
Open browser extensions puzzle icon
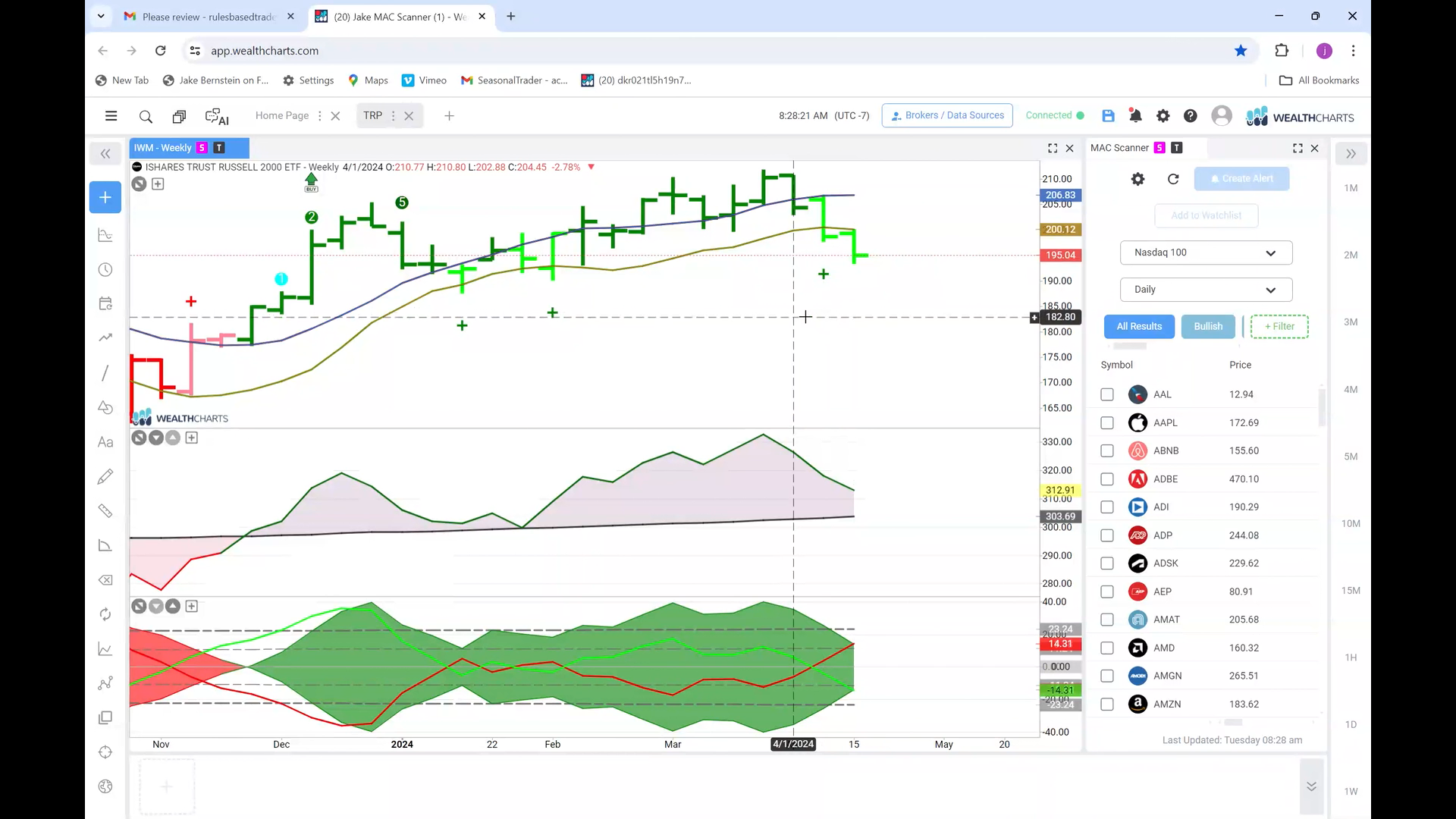pyautogui.click(x=1282, y=51)
